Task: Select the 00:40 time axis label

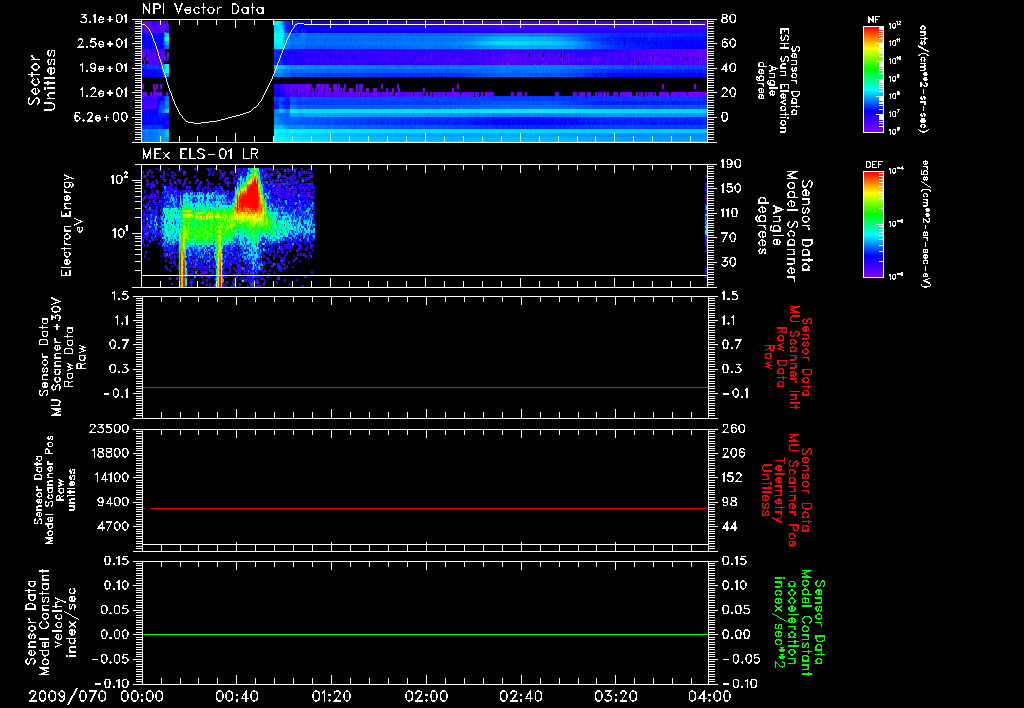Action: click(236, 696)
